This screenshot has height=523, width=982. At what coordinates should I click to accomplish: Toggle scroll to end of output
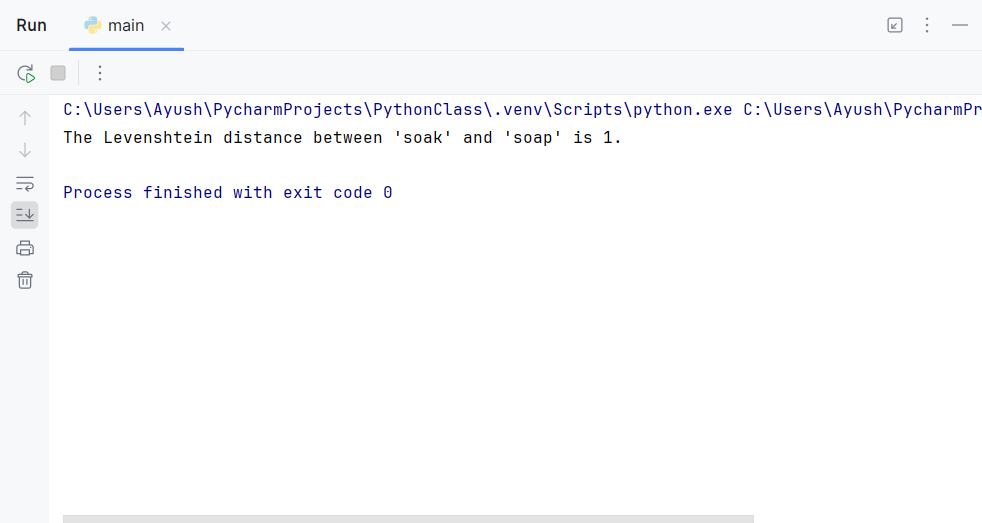click(x=25, y=215)
